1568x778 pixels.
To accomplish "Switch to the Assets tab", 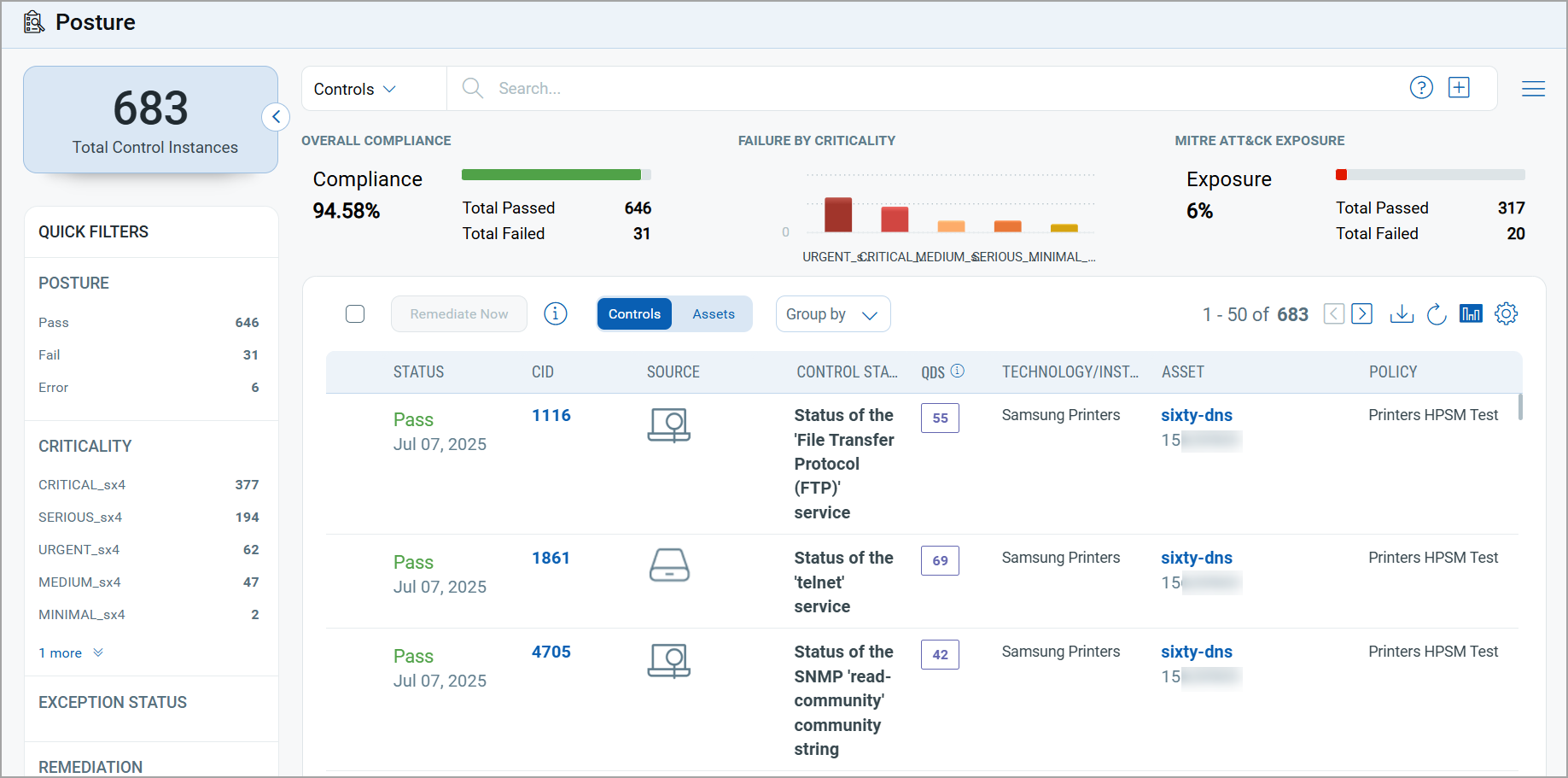I will coord(714,313).
